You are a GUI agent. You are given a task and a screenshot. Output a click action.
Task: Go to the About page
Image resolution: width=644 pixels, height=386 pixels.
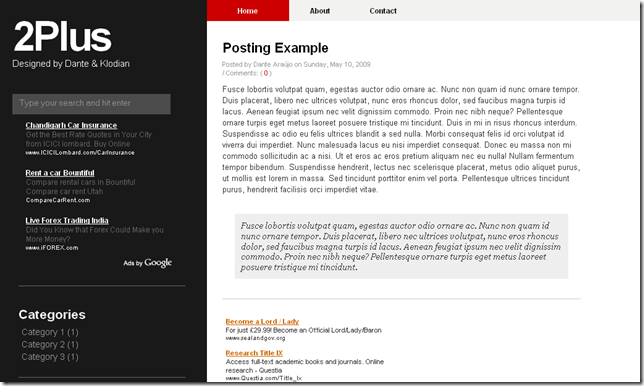click(320, 11)
